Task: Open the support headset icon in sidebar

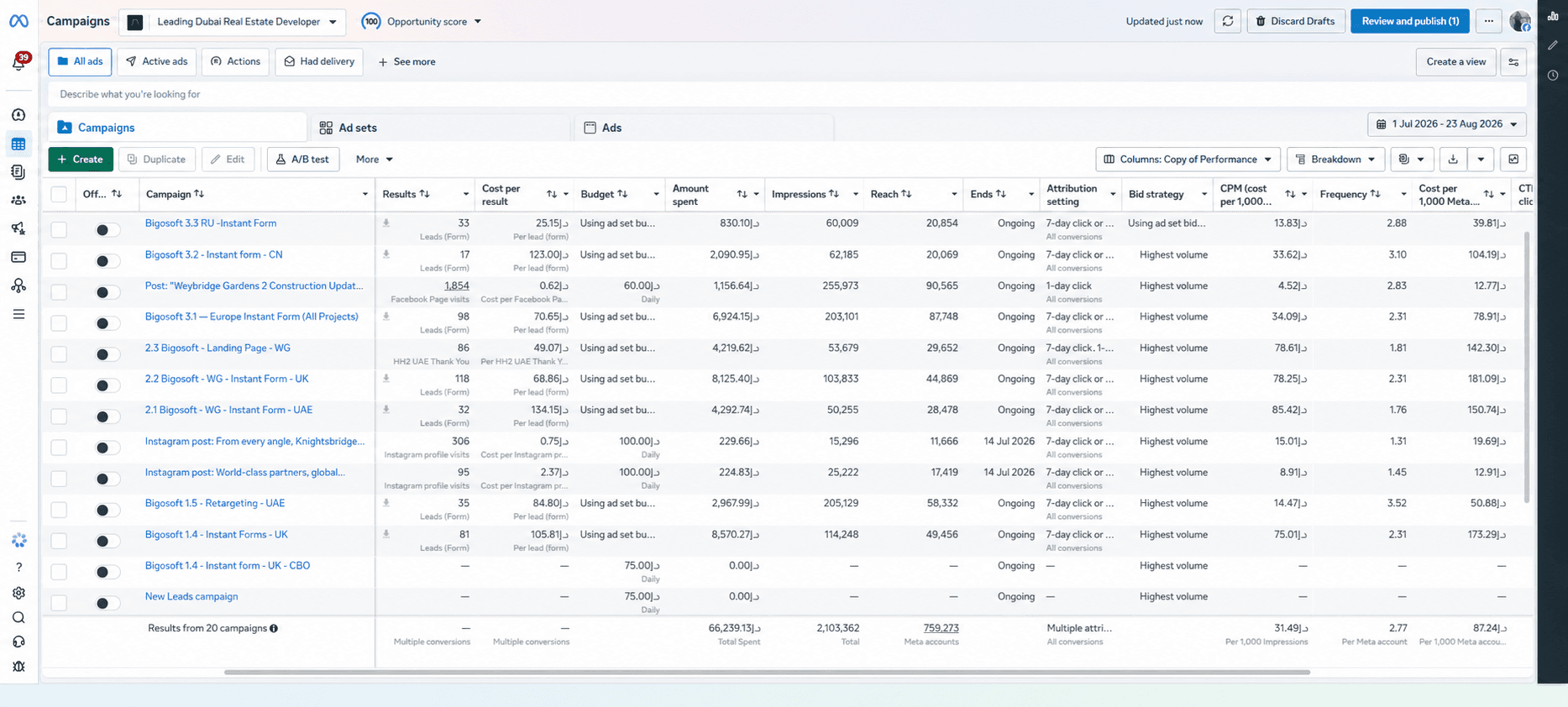Action: point(18,642)
